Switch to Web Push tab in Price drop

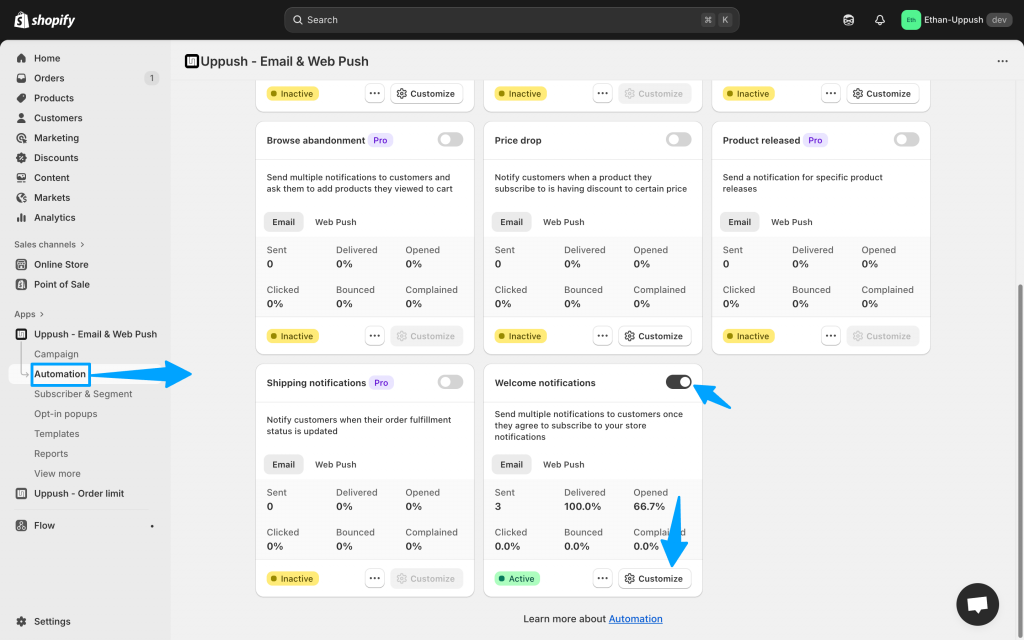[x=563, y=222]
